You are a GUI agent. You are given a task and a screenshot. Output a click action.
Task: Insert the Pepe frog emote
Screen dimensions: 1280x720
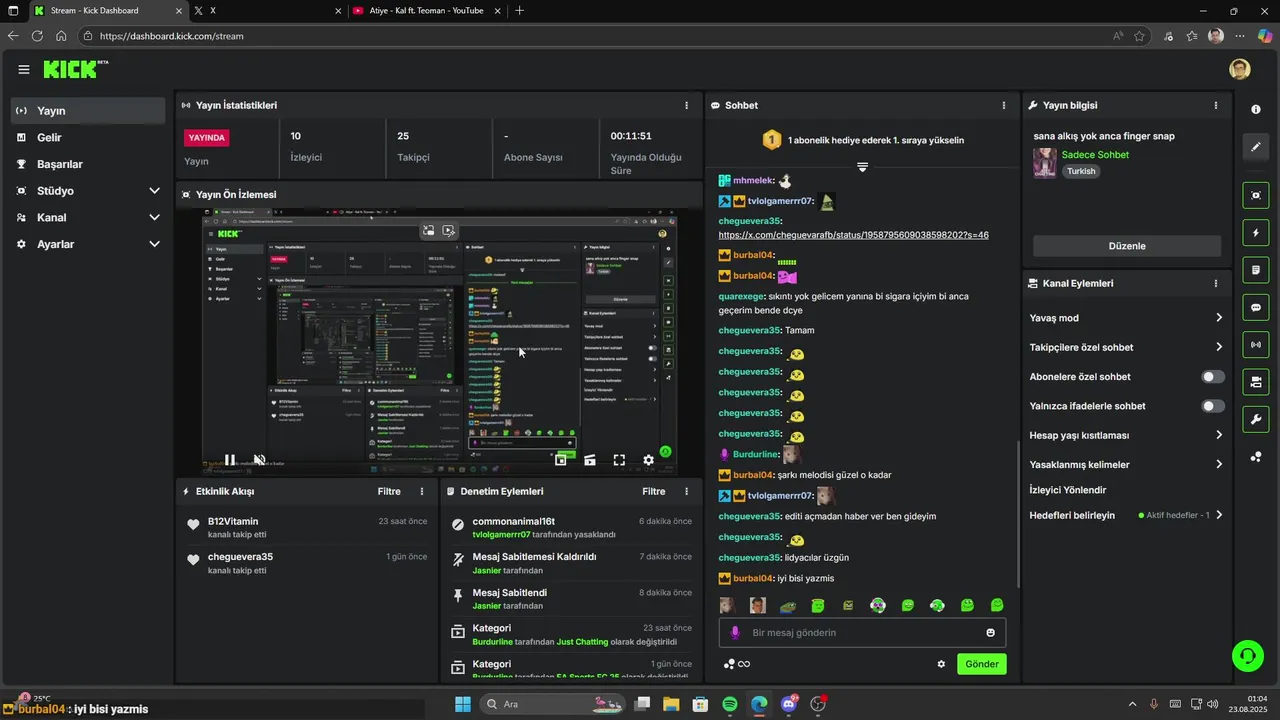tap(788, 605)
